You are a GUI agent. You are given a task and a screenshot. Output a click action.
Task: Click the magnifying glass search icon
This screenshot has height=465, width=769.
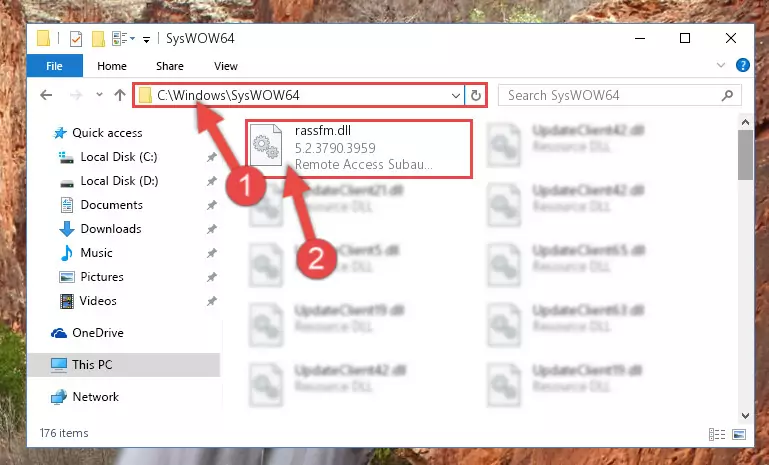(x=727, y=95)
